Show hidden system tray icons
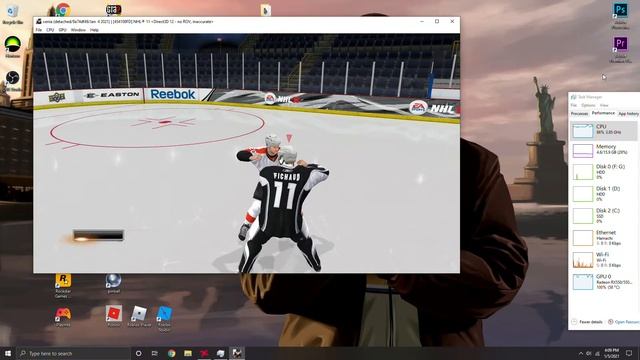This screenshot has height=360, width=640. (580, 353)
